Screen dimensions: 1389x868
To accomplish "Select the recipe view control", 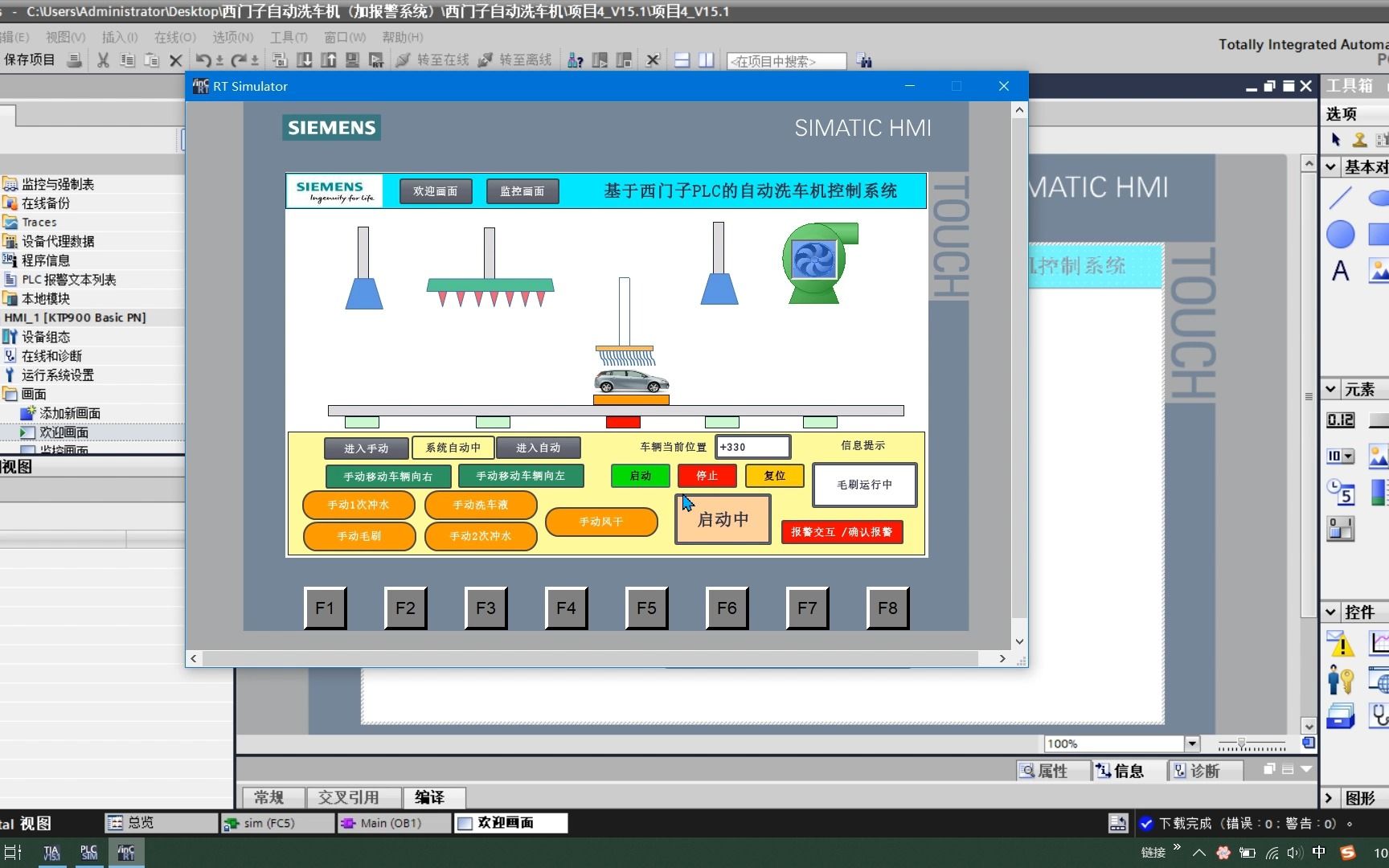I will click(1340, 715).
